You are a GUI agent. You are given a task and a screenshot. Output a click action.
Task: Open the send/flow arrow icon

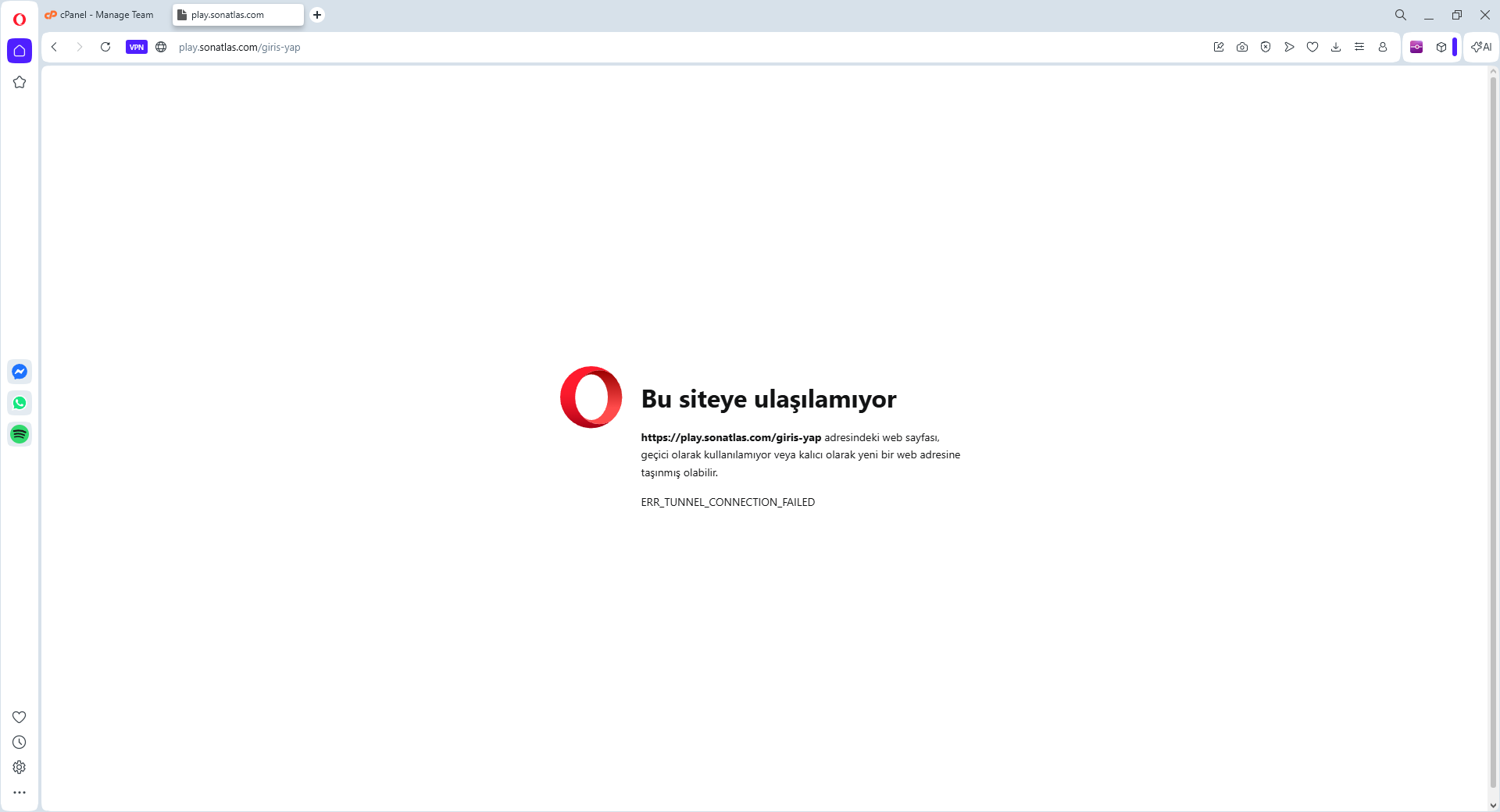coord(1289,47)
